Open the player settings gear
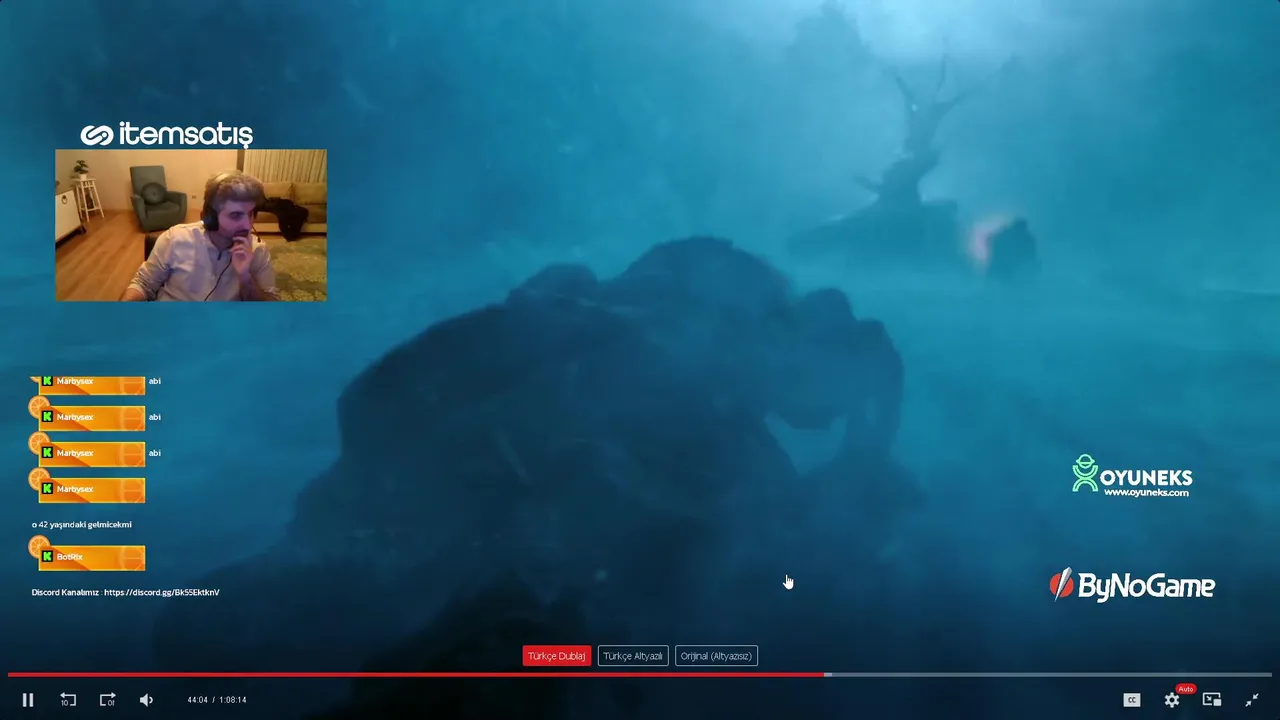Image resolution: width=1280 pixels, height=720 pixels. [1172, 700]
